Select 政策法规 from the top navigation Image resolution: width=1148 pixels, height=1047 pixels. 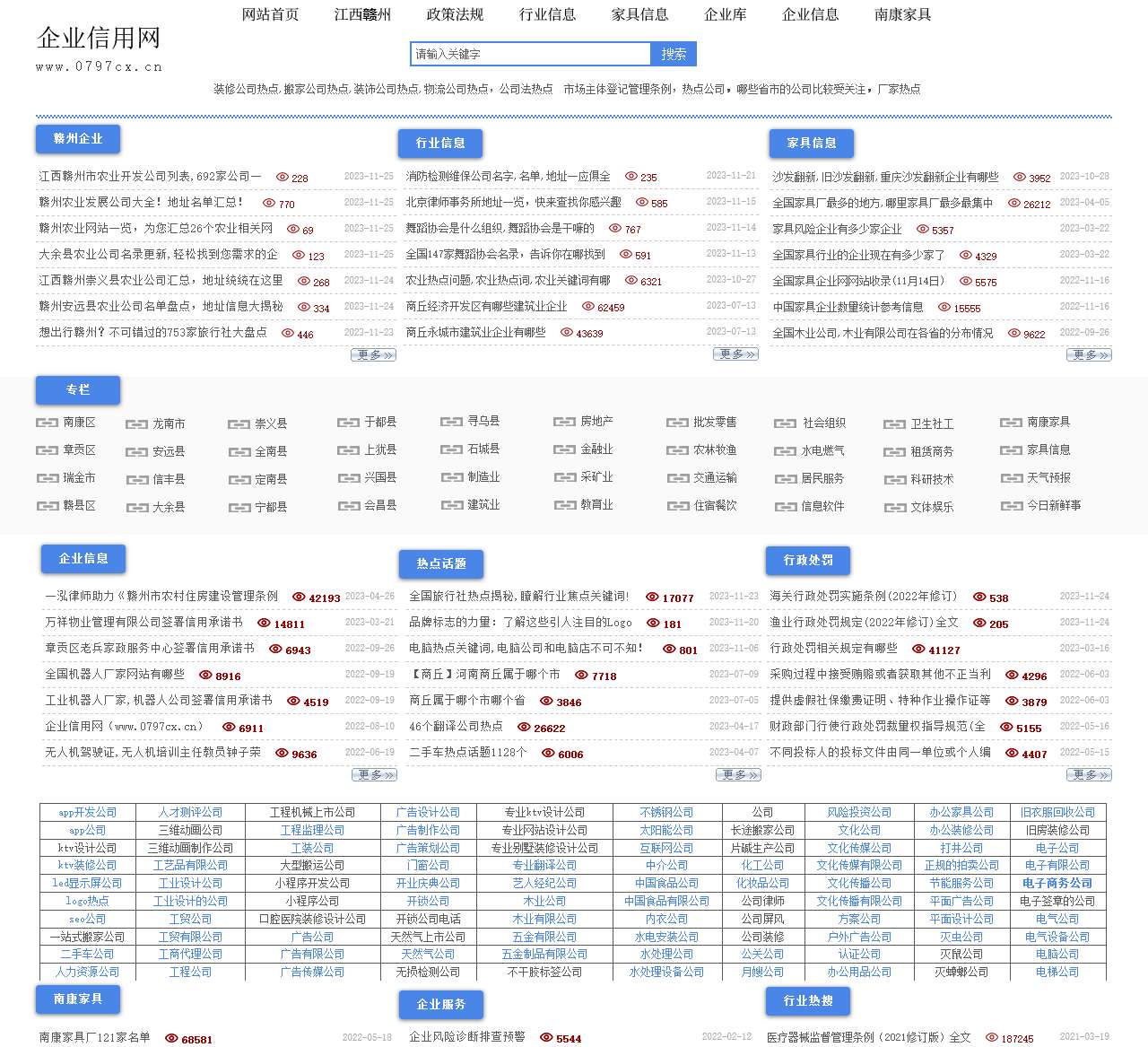click(454, 14)
